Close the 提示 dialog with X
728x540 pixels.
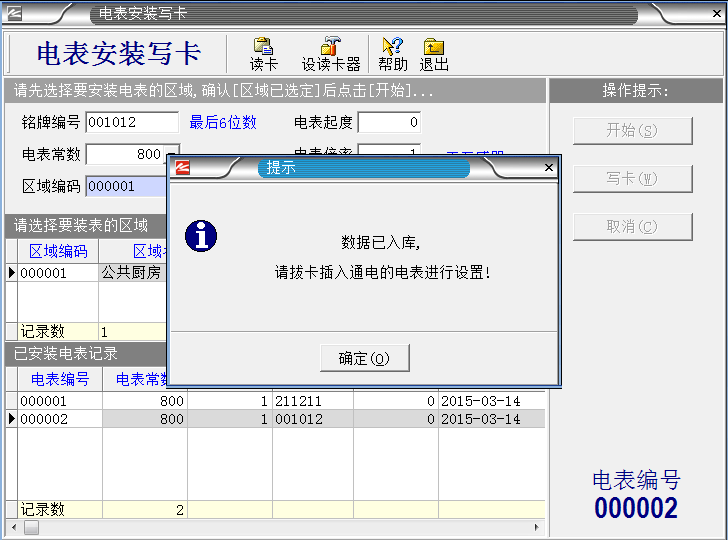[x=548, y=168]
